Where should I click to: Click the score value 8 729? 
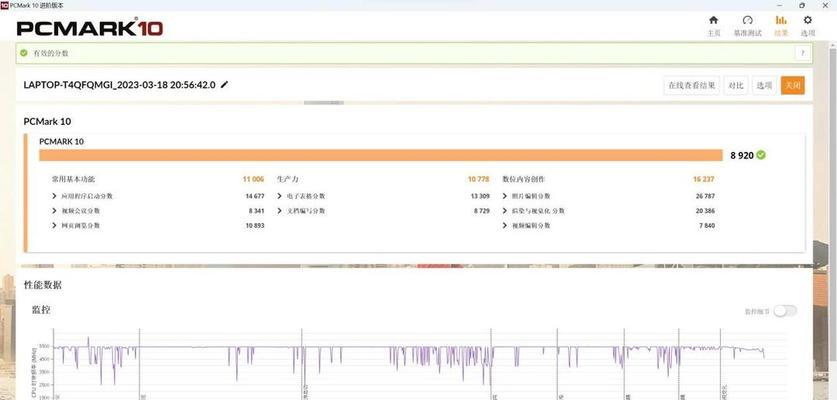tap(481, 211)
